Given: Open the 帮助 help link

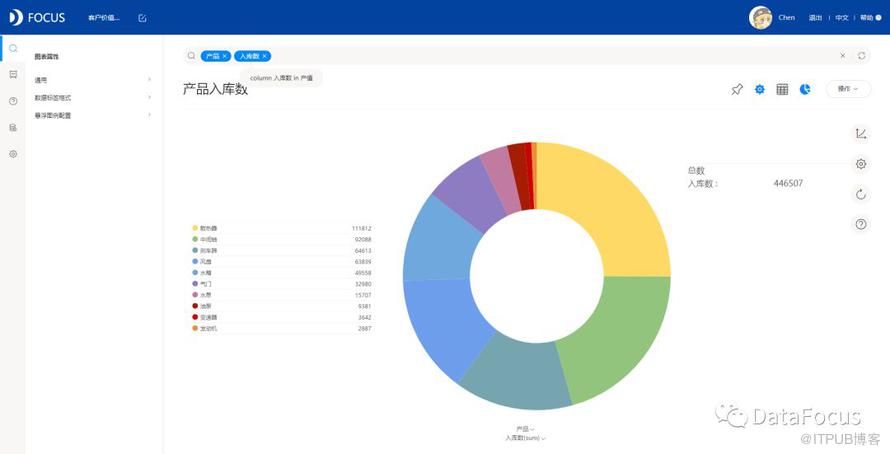Looking at the screenshot, I should click(870, 18).
